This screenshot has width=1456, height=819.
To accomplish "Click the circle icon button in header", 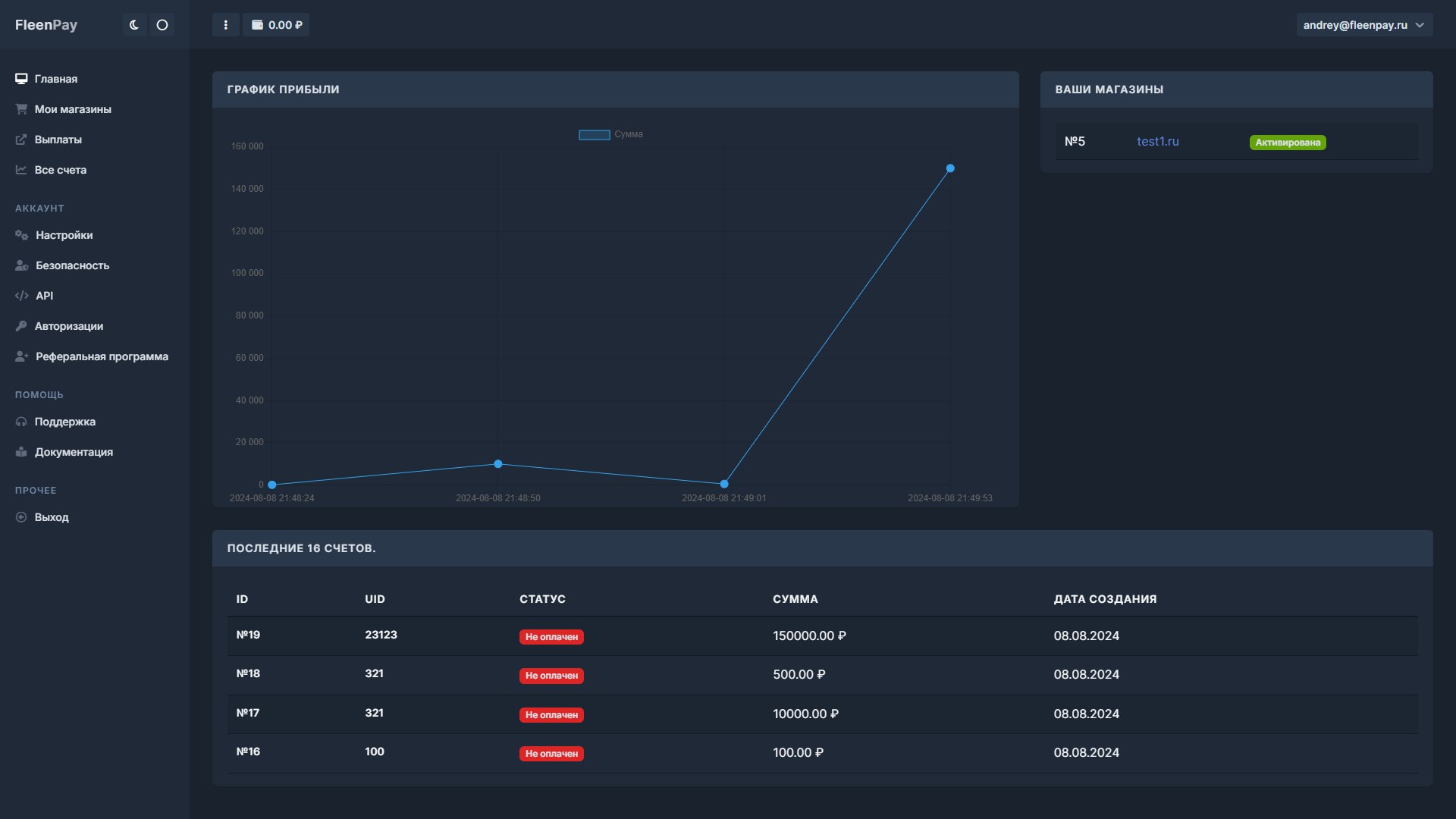I will pyautogui.click(x=162, y=25).
